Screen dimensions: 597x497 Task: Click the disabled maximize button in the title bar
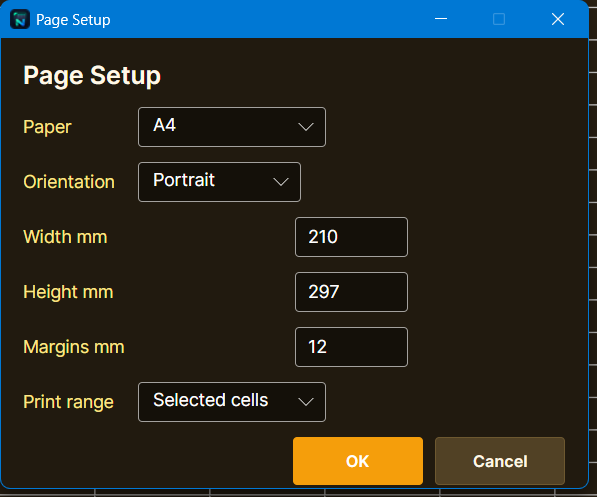tap(499, 19)
